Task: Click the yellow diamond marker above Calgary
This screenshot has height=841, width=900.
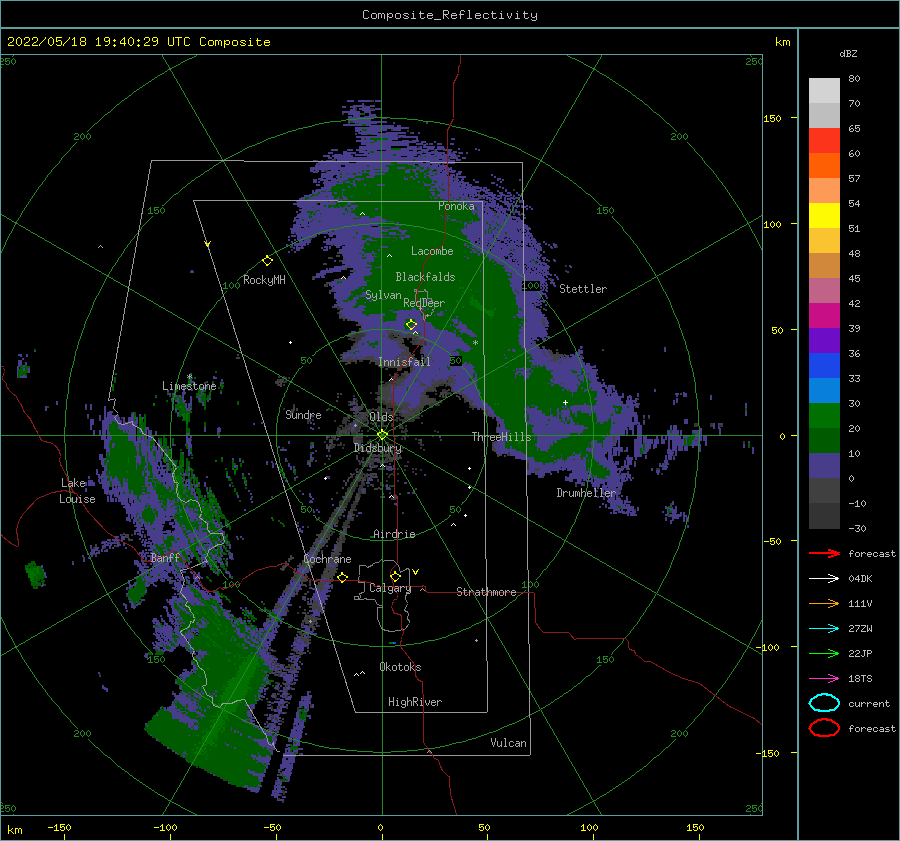Action: [395, 576]
